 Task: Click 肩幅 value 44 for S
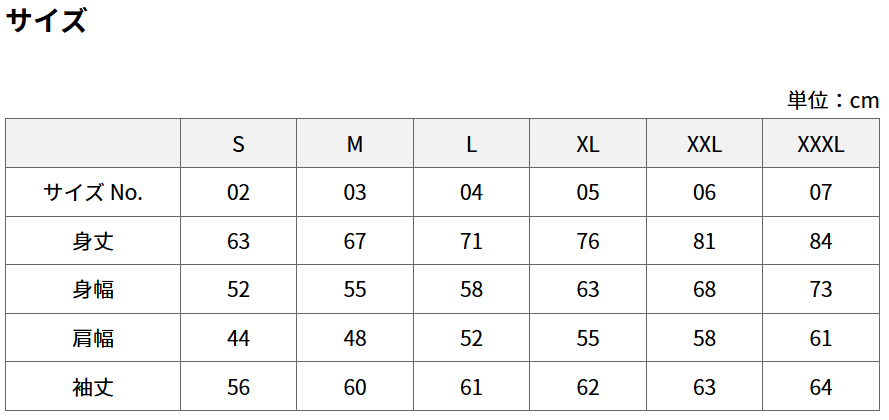(238, 338)
